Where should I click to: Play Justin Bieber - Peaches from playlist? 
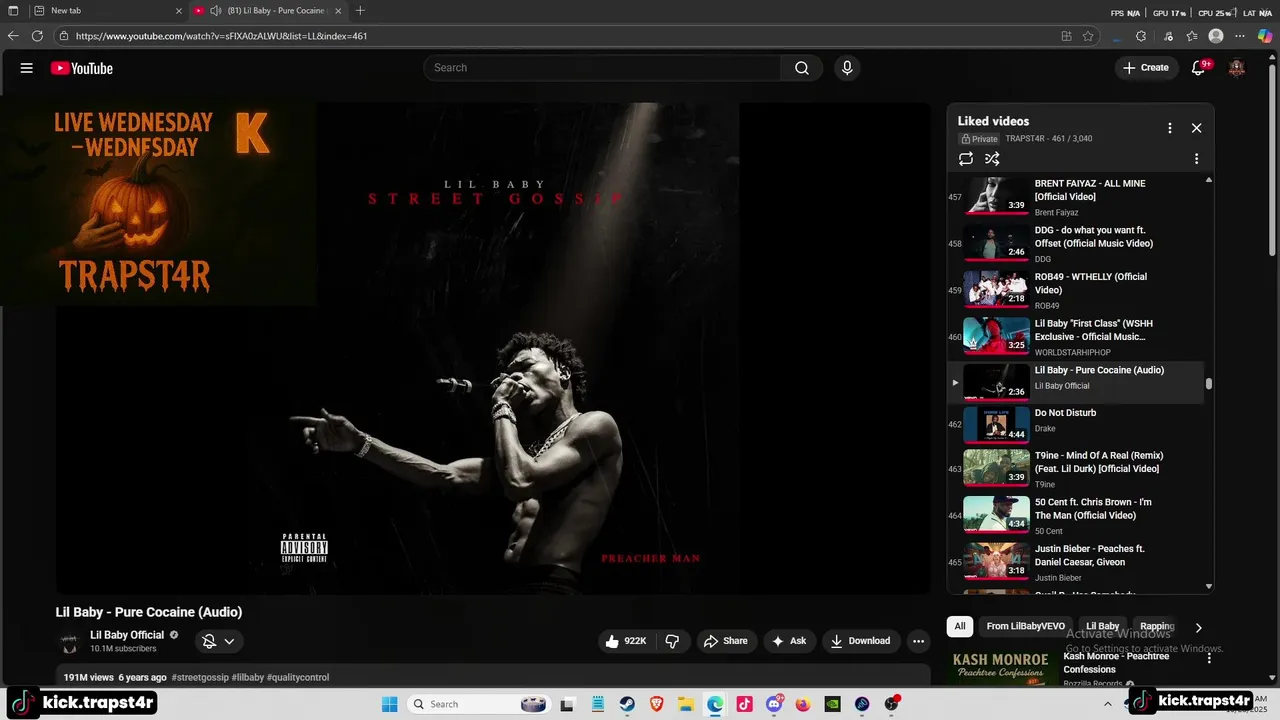pos(1075,562)
